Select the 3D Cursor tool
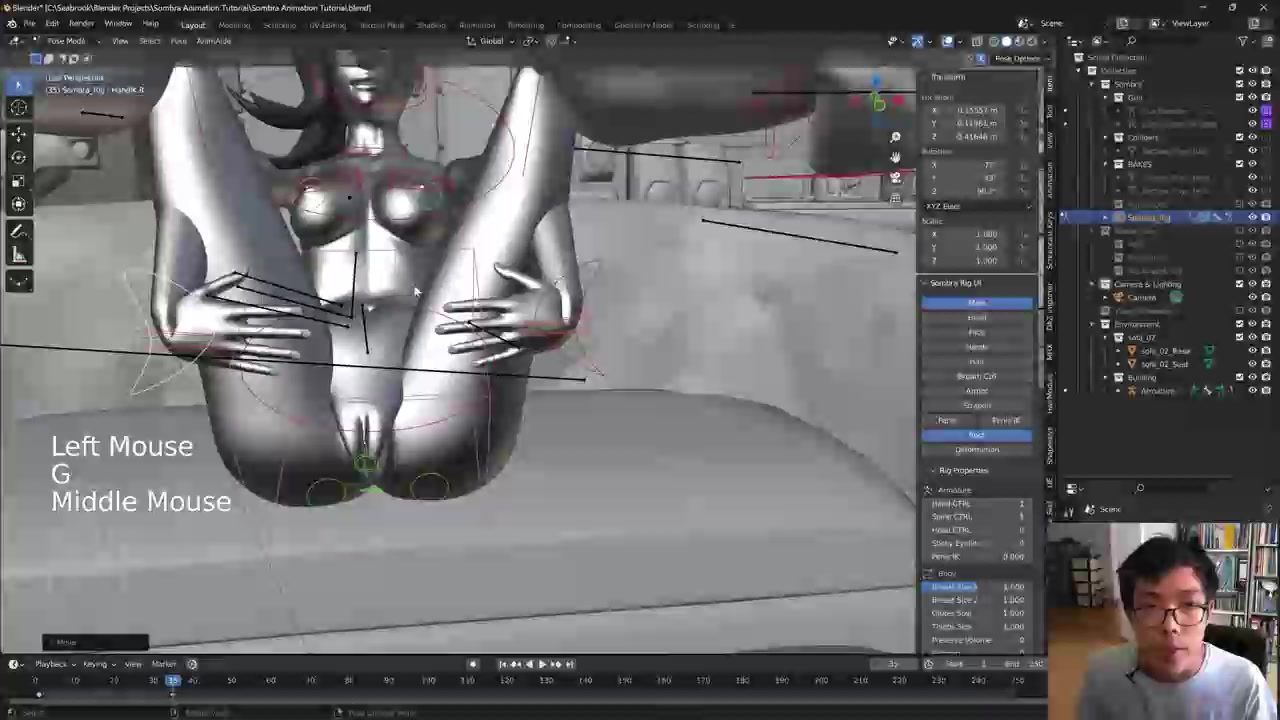This screenshot has width=1280, height=720. [x=18, y=108]
